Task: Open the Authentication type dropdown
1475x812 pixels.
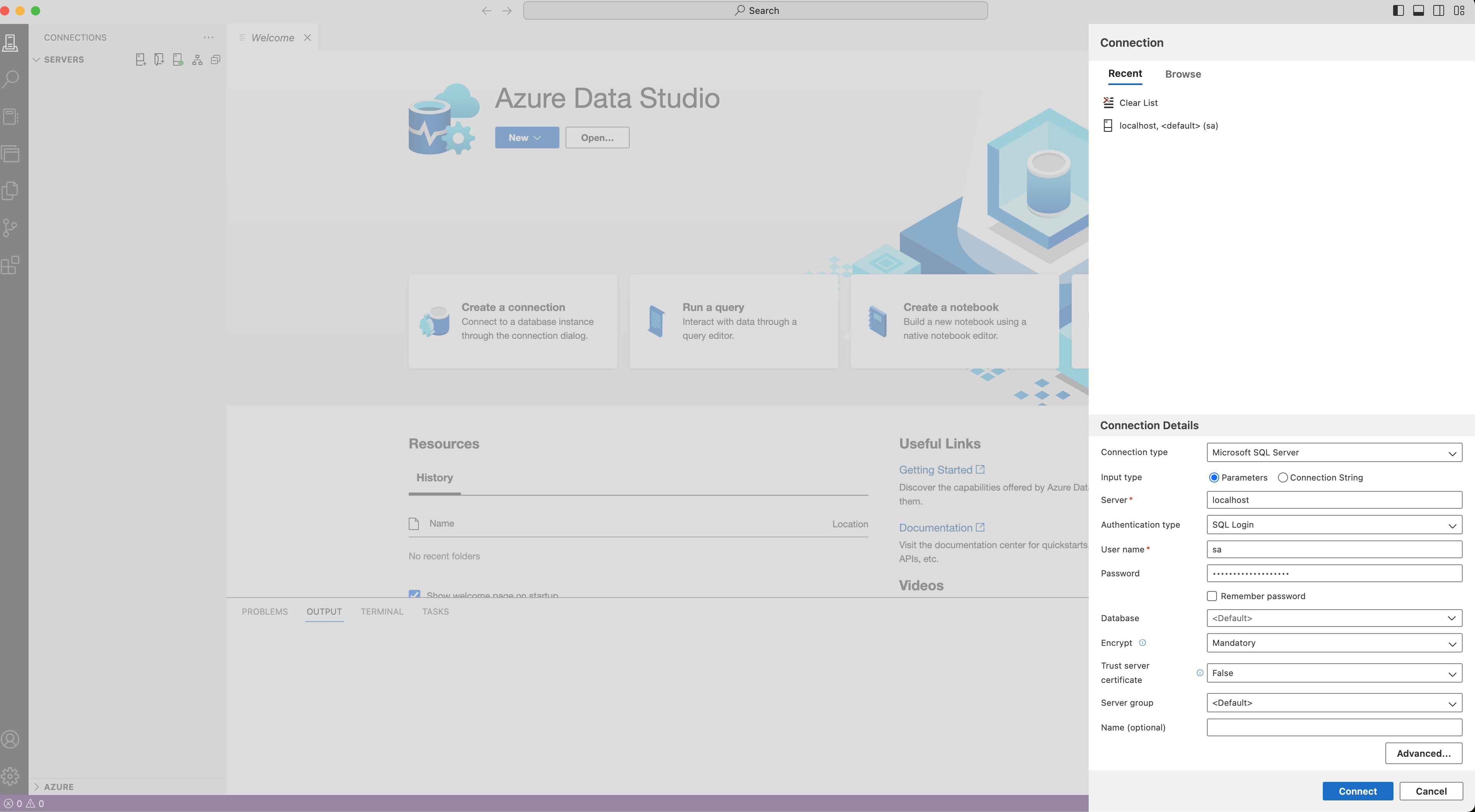Action: pyautogui.click(x=1334, y=525)
